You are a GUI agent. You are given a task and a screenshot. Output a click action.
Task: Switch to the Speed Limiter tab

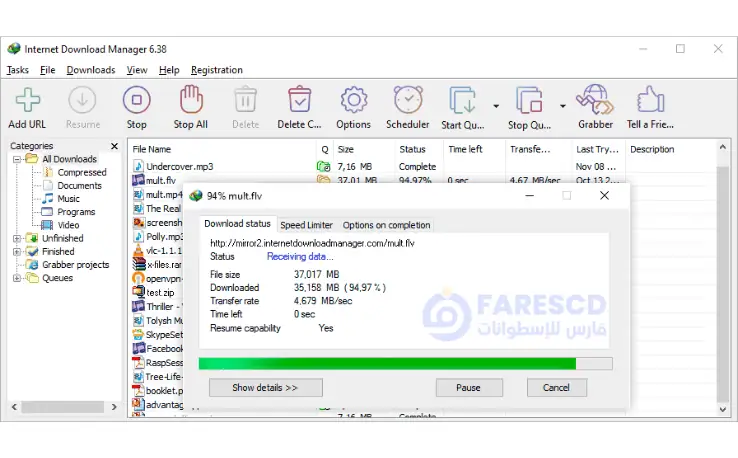pyautogui.click(x=306, y=225)
